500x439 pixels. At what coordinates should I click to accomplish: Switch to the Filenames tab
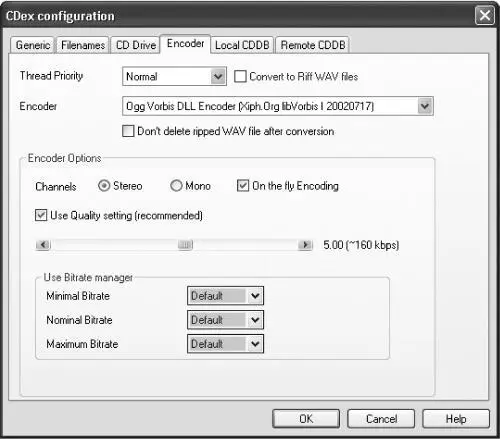83,45
